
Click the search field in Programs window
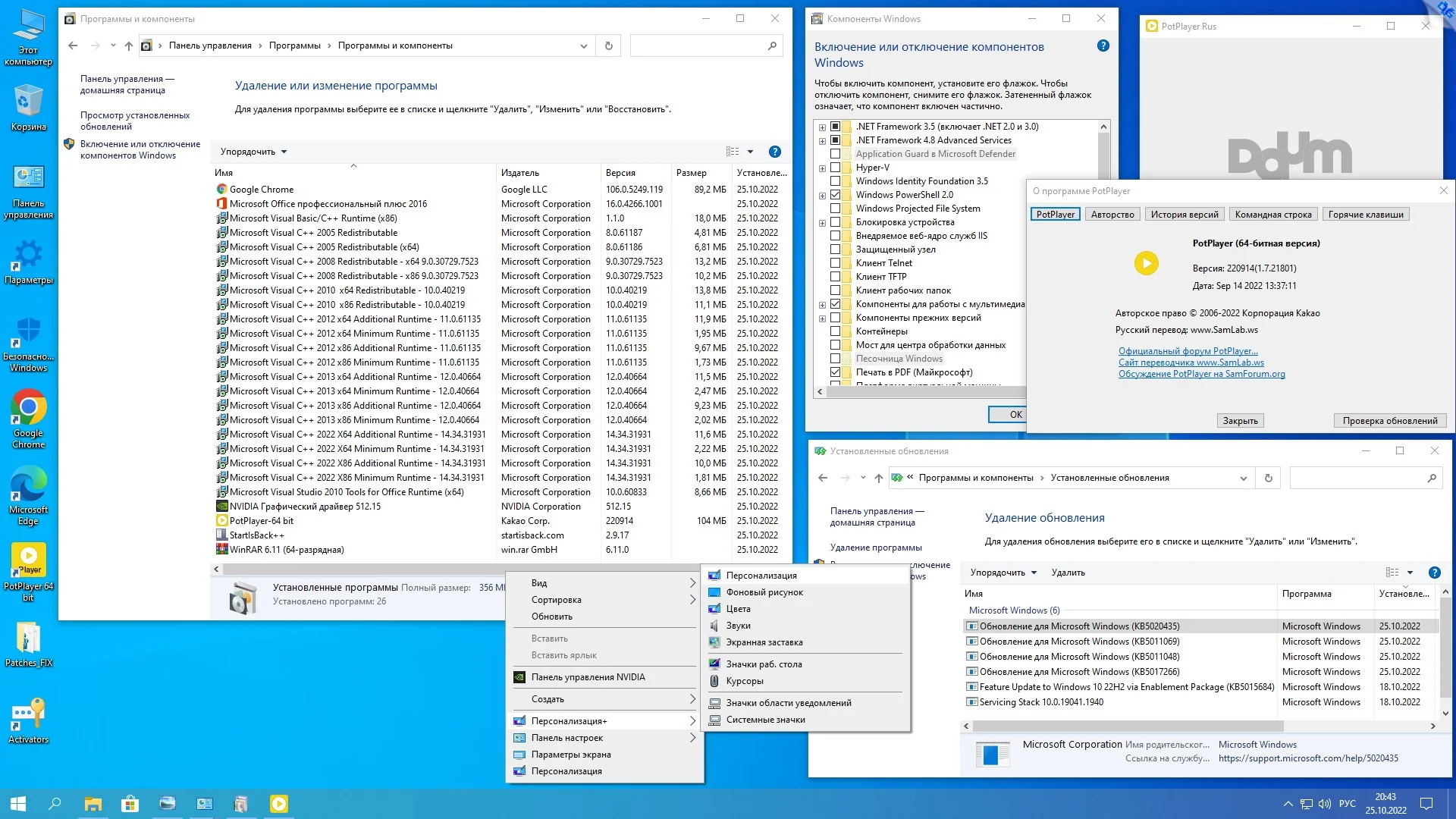pos(698,45)
